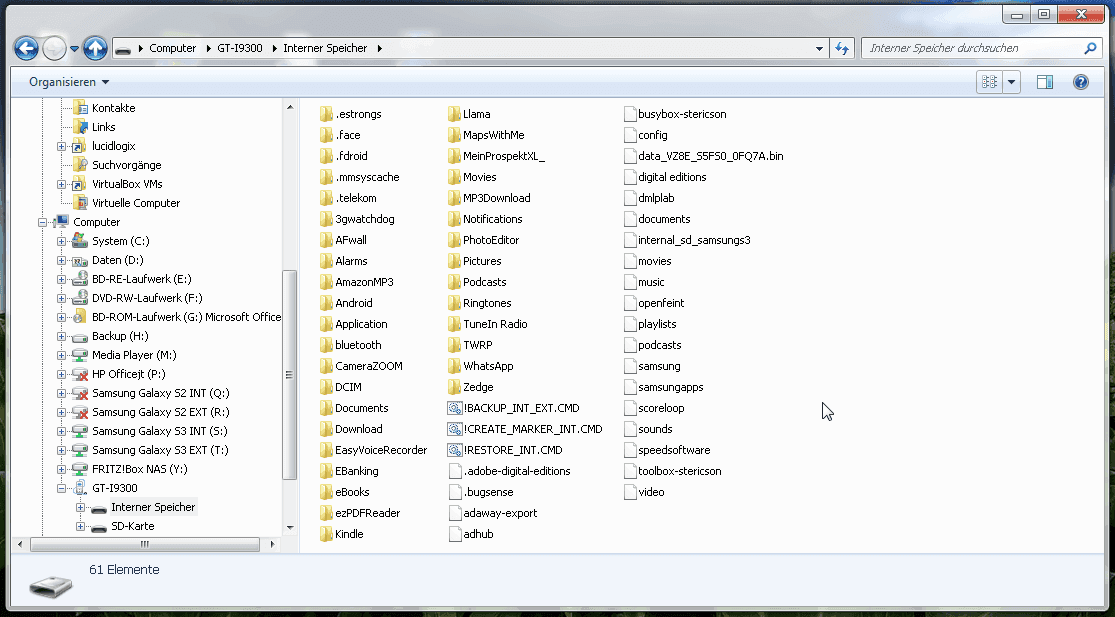Viewport: 1115px width, 617px height.
Task: Select the file named .adobe-digital-editions
Action: (516, 471)
